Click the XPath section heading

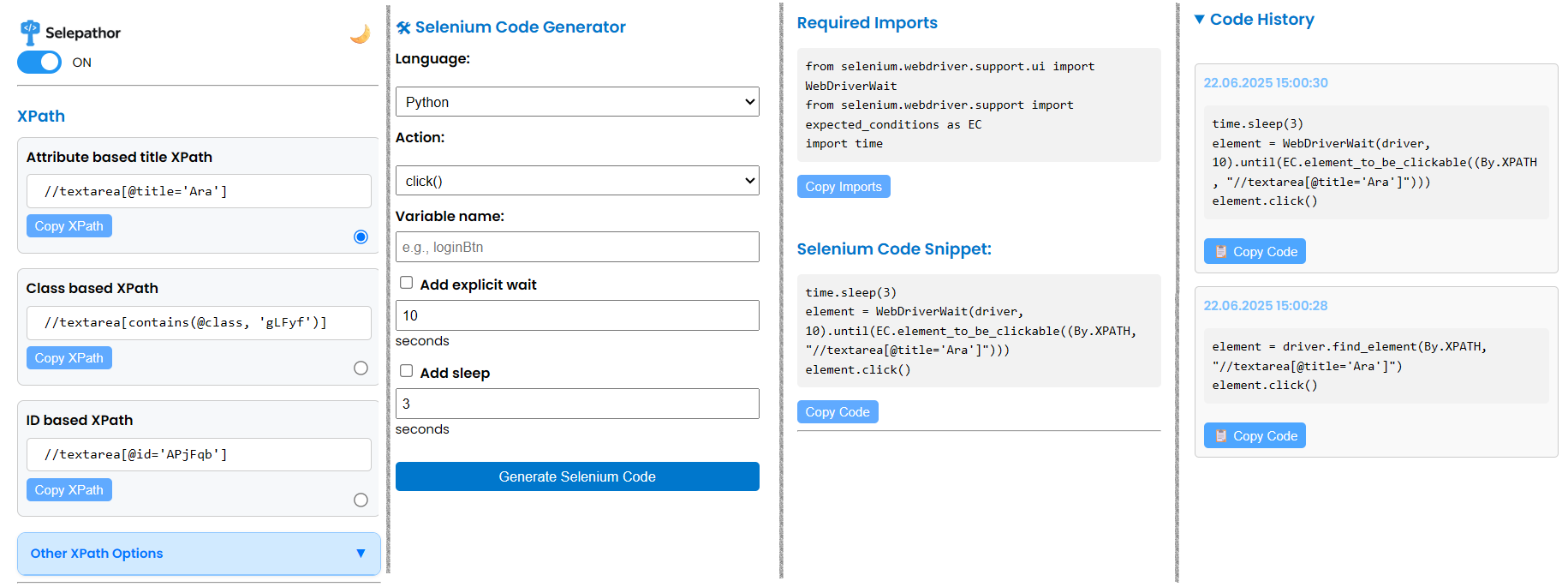(x=41, y=117)
